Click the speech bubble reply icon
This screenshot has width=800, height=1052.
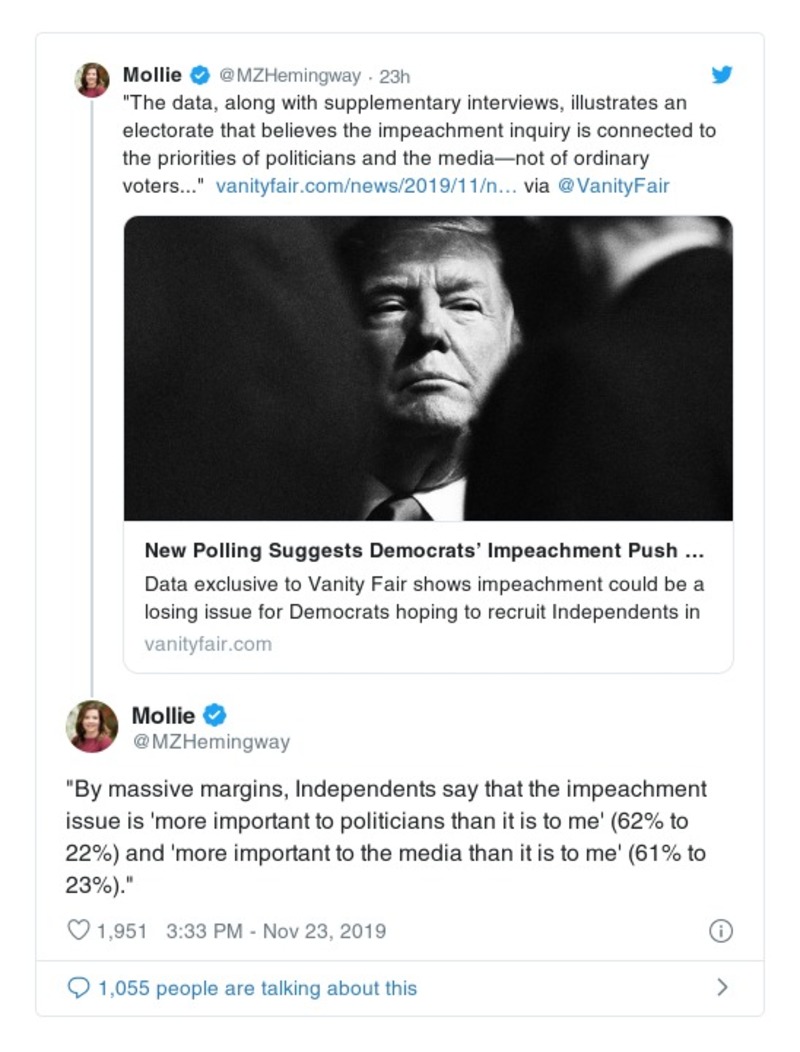(x=78, y=988)
